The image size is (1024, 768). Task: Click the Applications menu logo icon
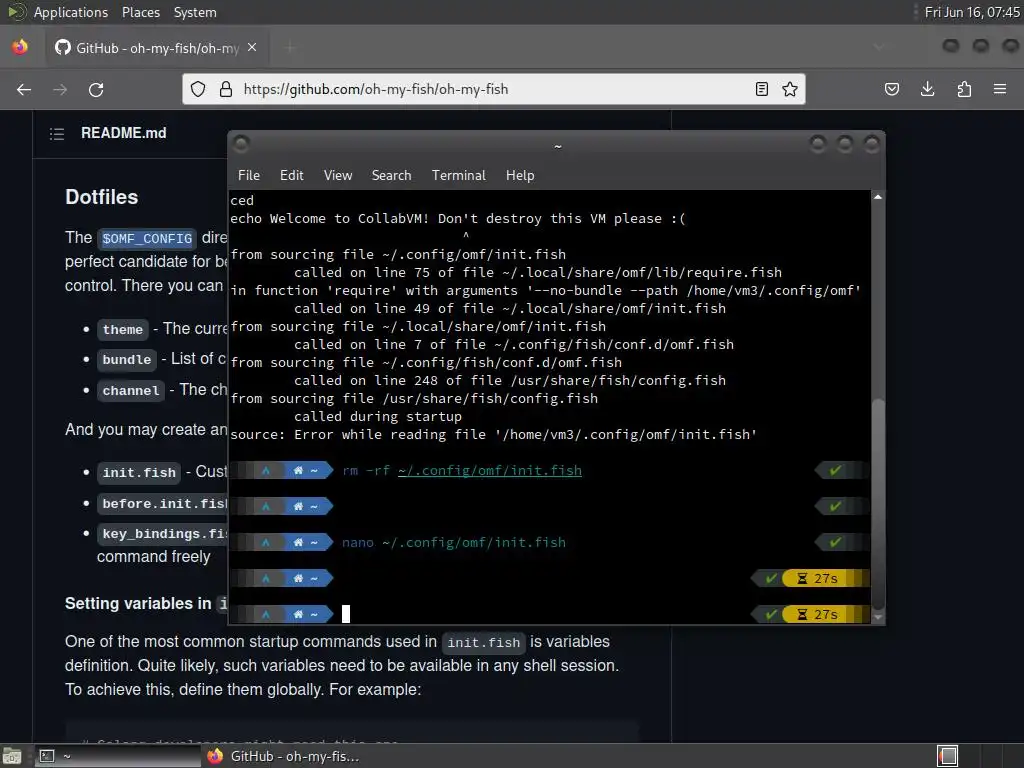[x=16, y=12]
